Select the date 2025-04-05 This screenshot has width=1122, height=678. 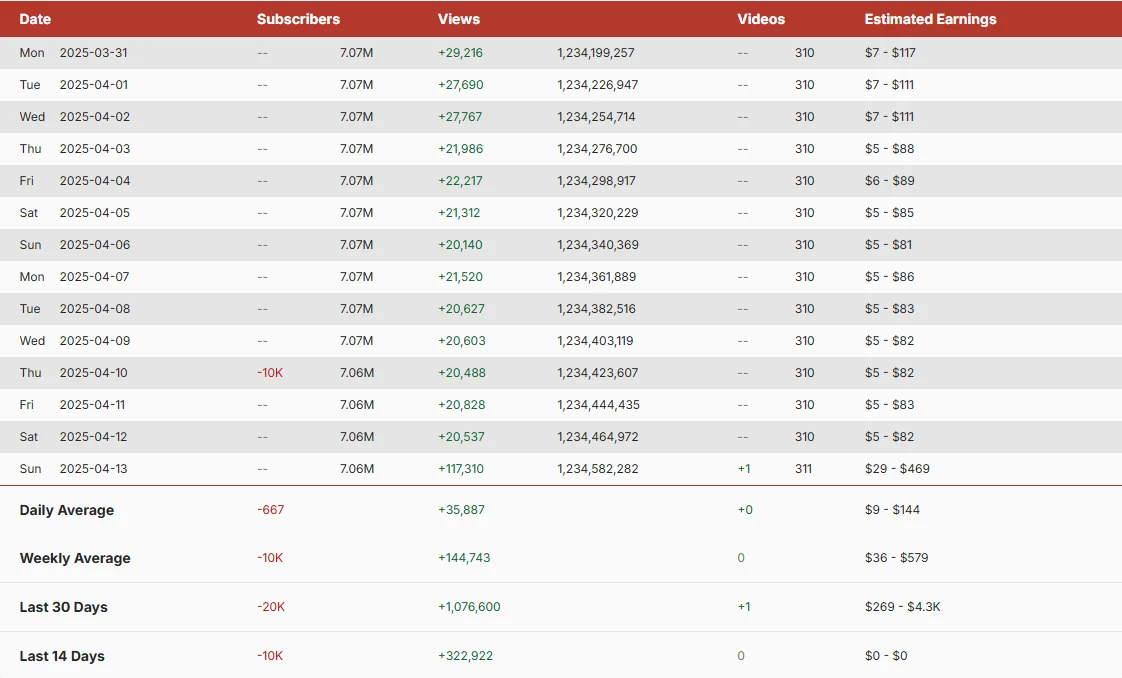[x=94, y=213]
